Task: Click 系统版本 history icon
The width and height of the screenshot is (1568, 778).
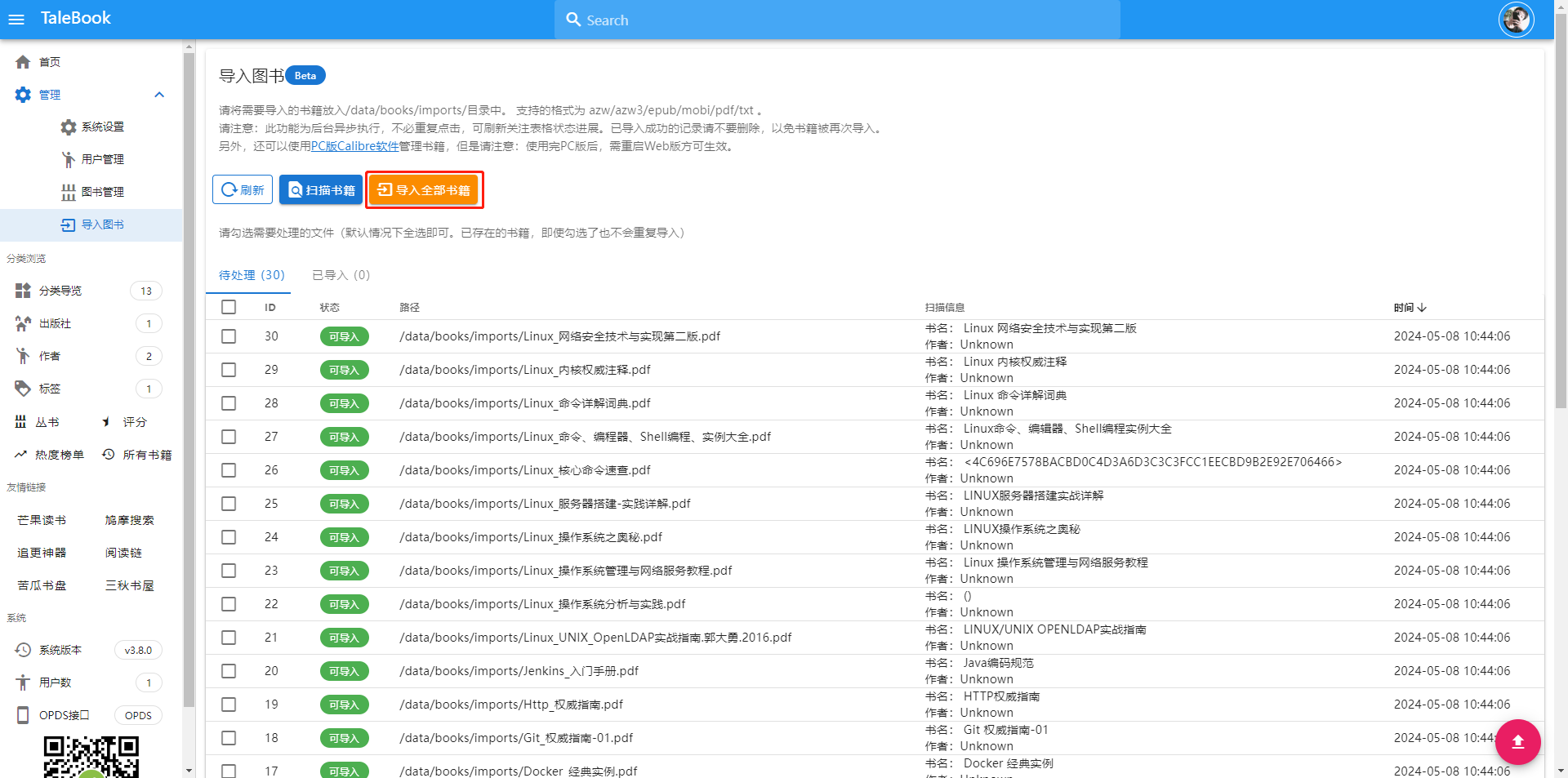Action: (x=23, y=650)
